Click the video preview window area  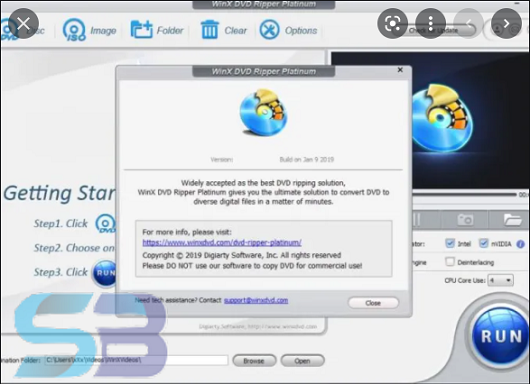tap(430, 120)
